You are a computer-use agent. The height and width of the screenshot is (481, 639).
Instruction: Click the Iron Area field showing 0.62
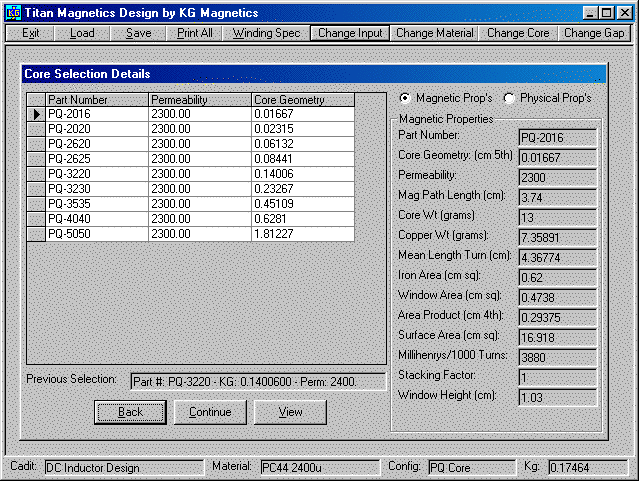(558, 278)
